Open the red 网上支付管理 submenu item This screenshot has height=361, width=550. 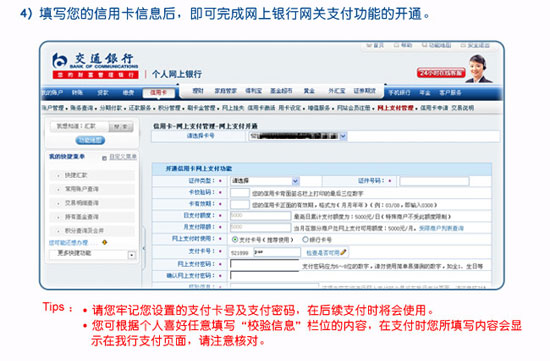click(395, 108)
